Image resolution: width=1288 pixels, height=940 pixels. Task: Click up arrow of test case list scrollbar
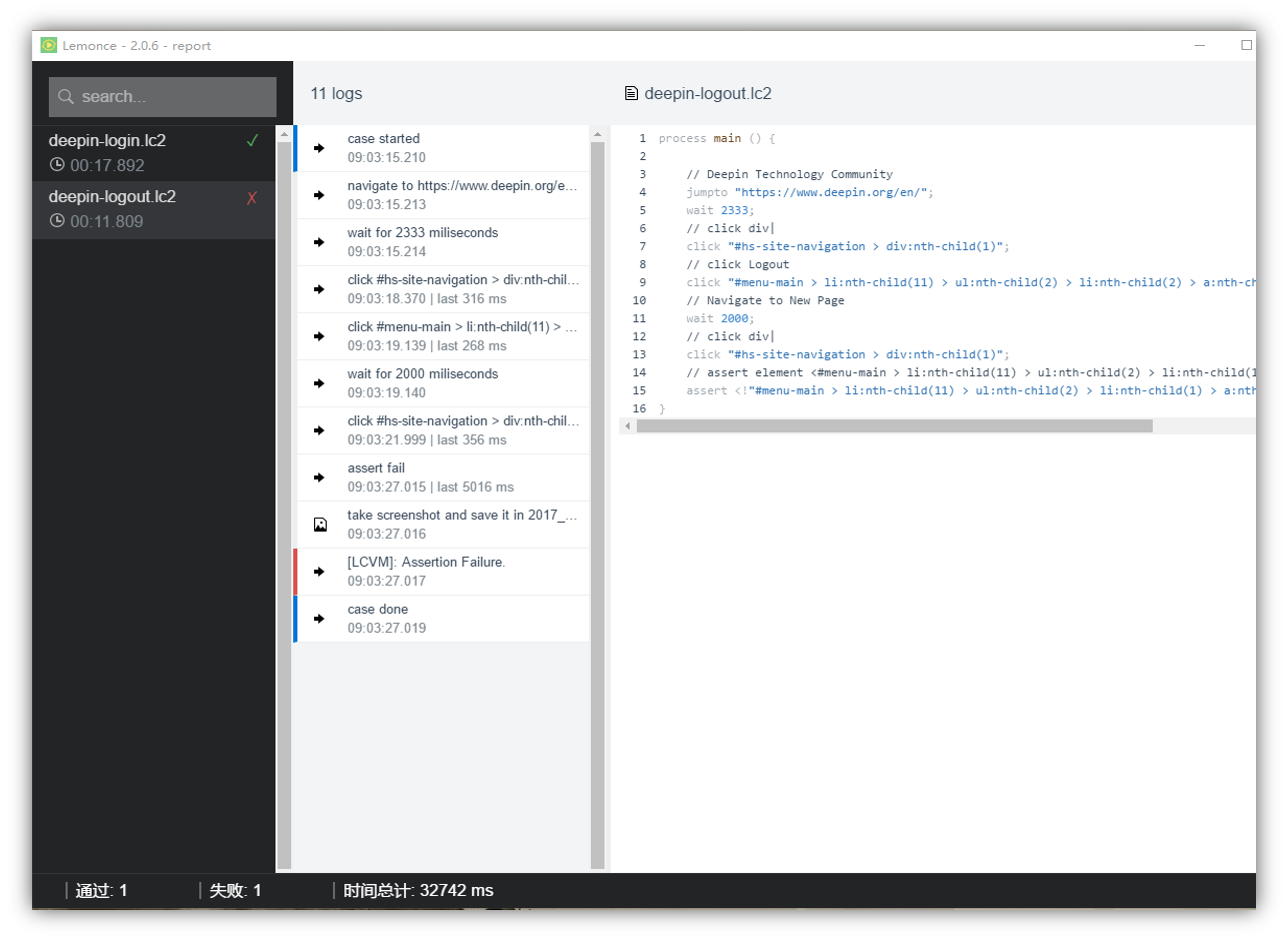[x=284, y=134]
